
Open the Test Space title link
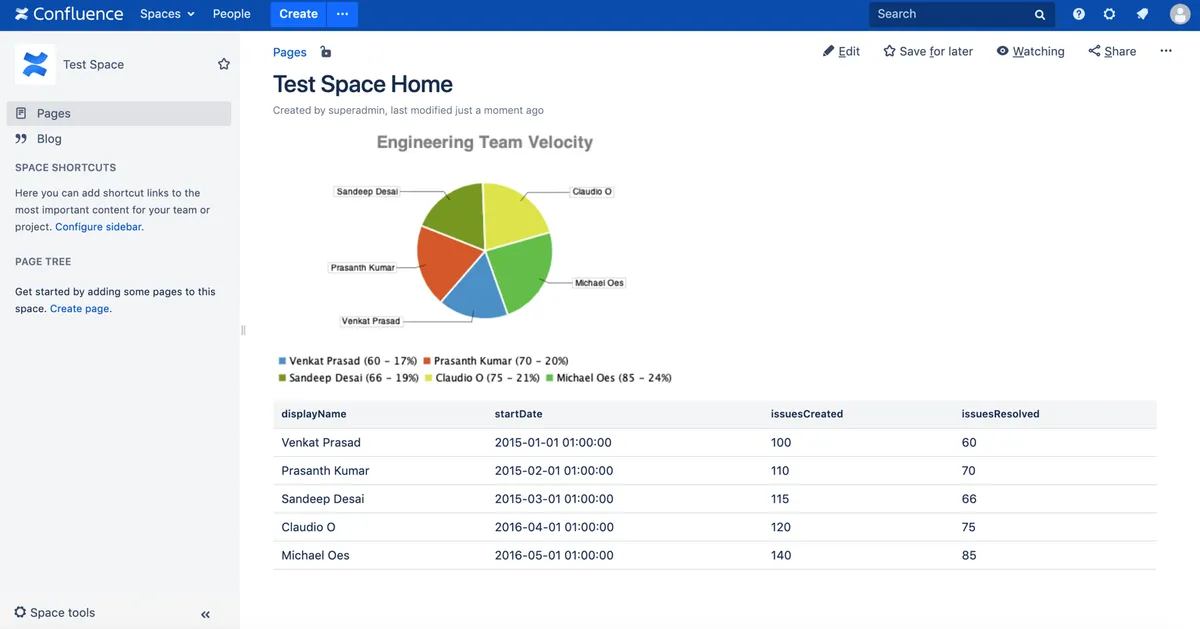[93, 64]
